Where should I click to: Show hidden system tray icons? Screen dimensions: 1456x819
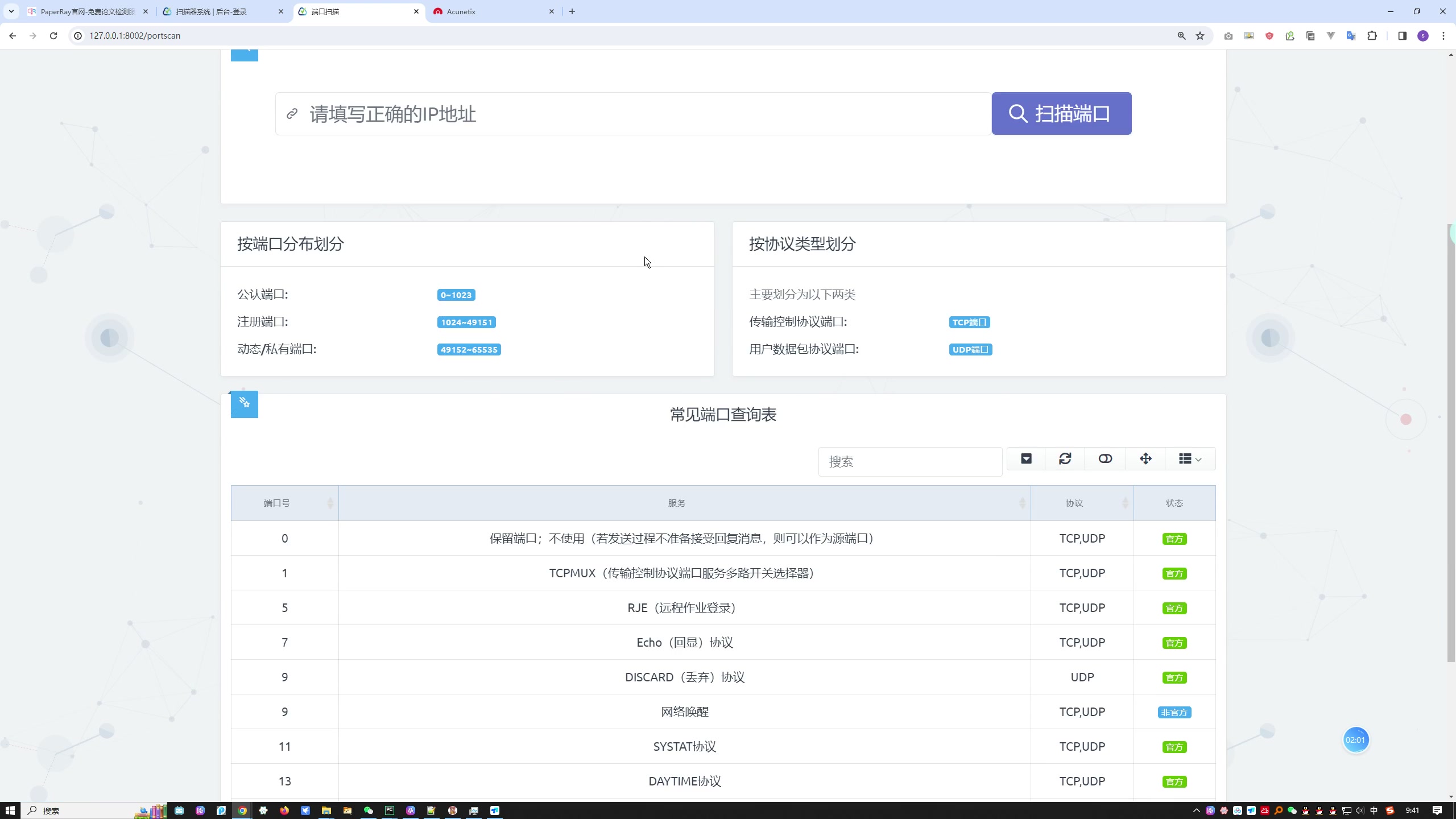(1196, 810)
